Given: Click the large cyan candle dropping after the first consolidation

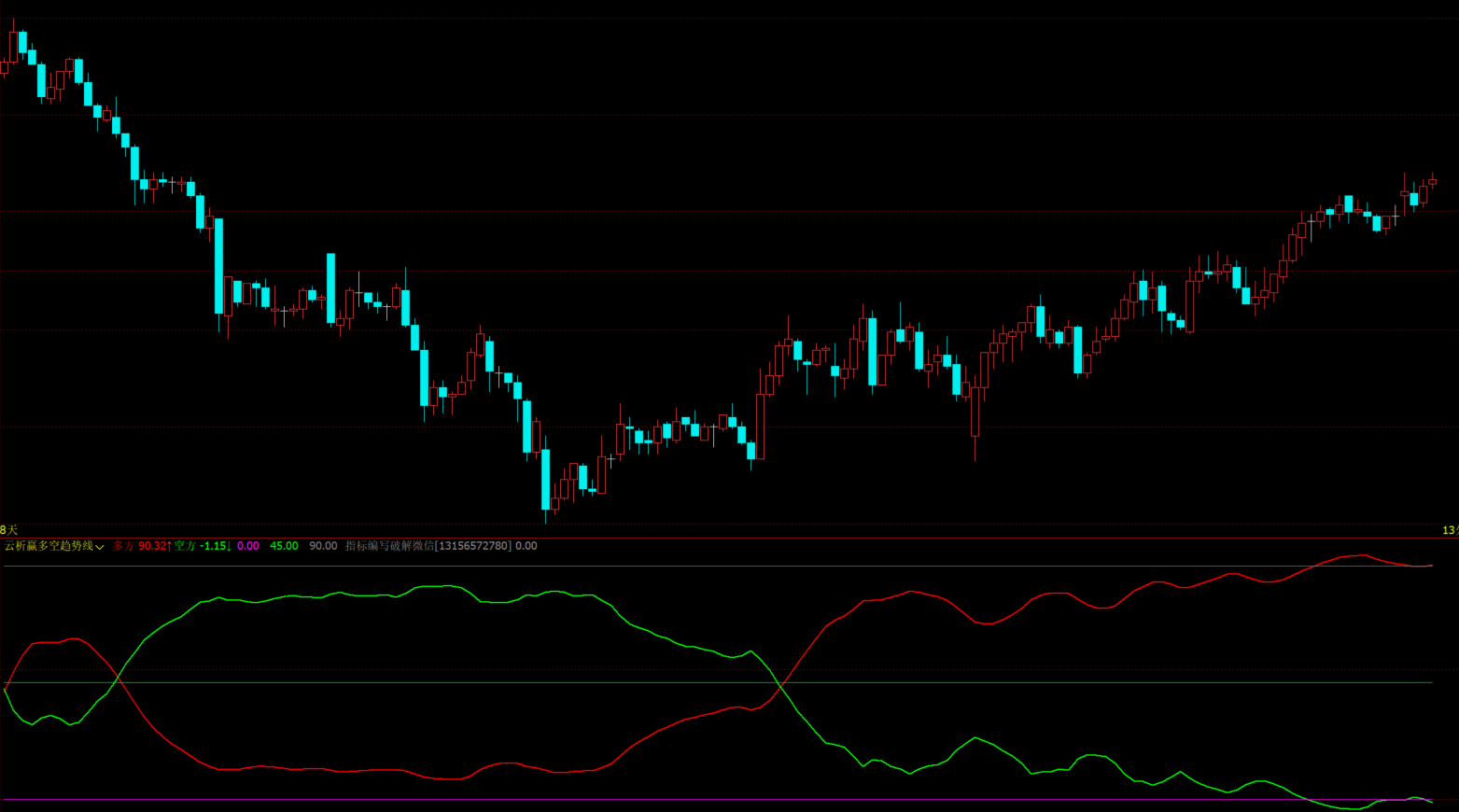Looking at the screenshot, I should click(x=219, y=266).
